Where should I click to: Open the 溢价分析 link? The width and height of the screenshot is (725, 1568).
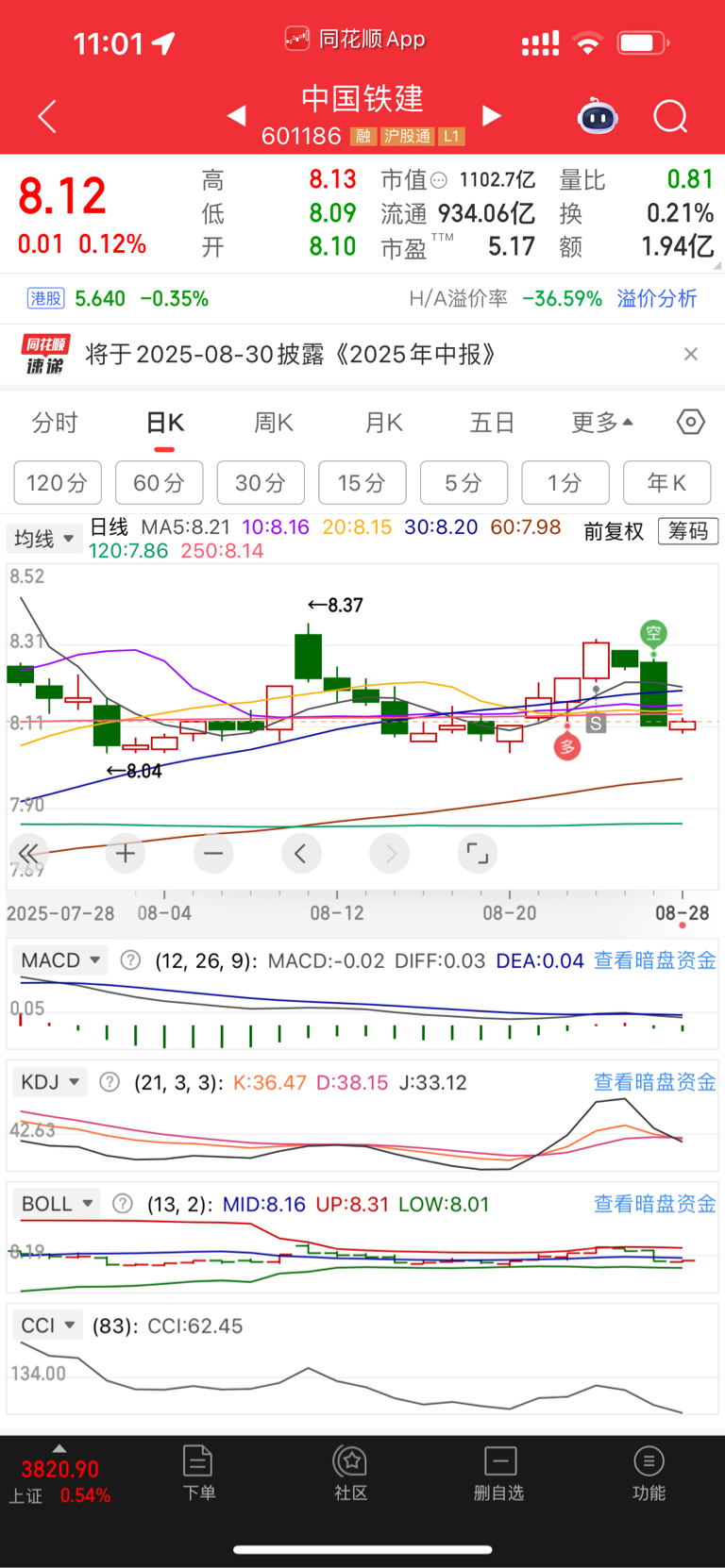tap(657, 299)
